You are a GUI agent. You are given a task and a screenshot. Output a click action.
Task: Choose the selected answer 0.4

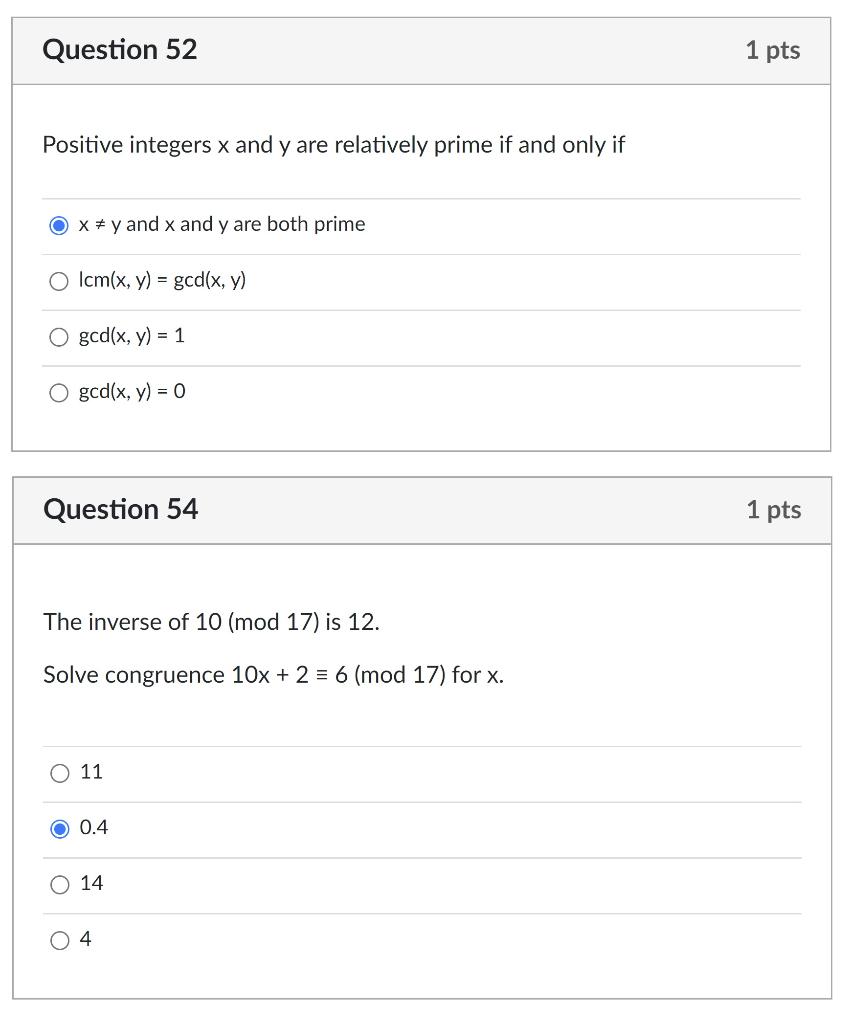click(x=59, y=828)
